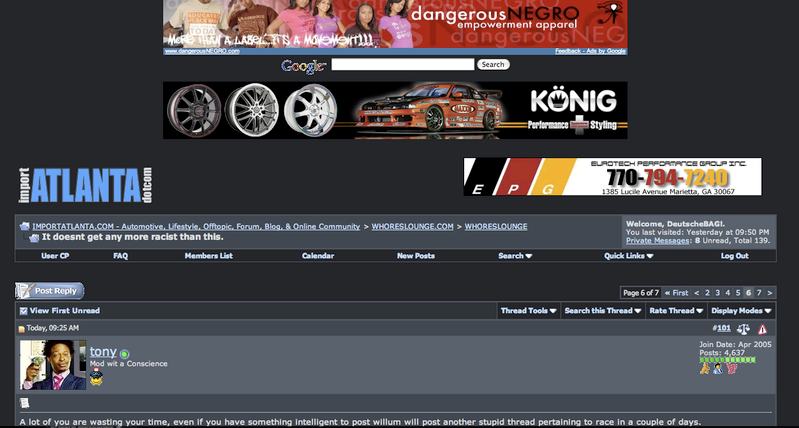Click tony's MSN messenger icon
The height and width of the screenshot is (428, 799).
click(718, 368)
